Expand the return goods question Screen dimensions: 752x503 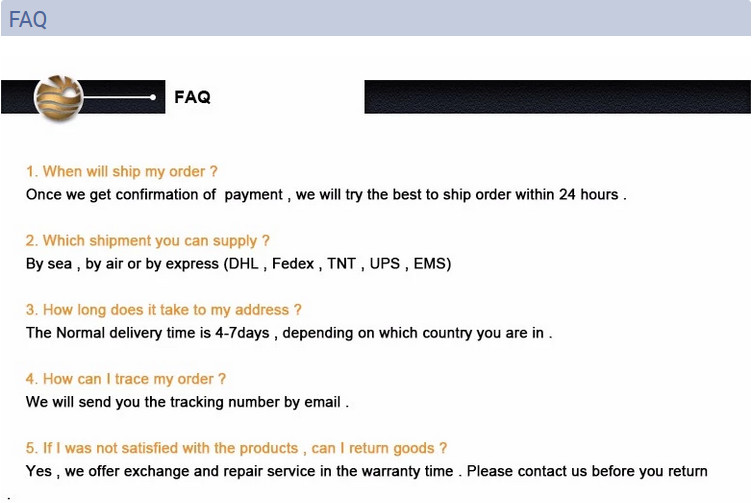click(x=236, y=448)
